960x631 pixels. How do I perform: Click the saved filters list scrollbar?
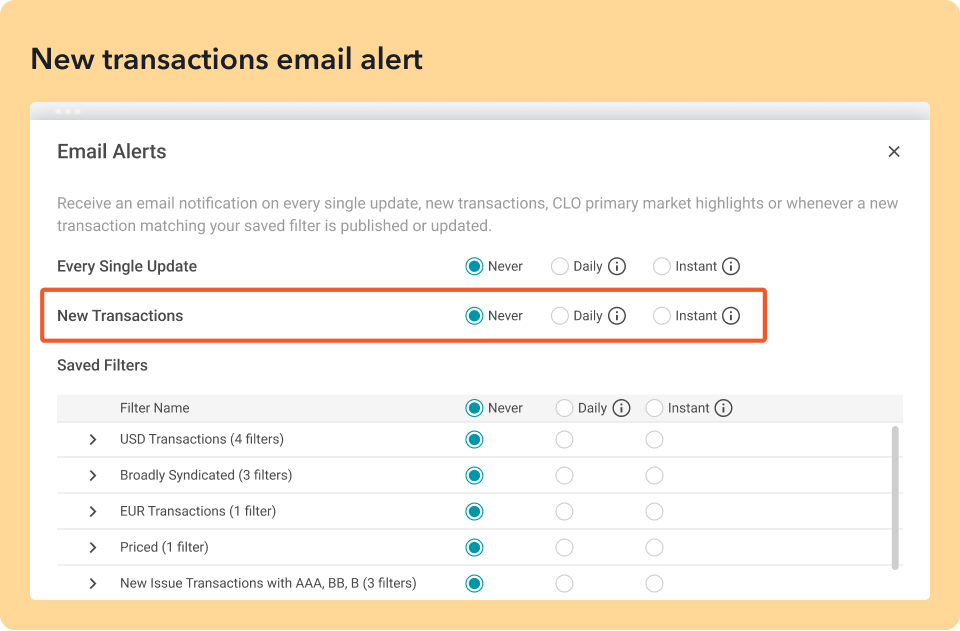click(x=894, y=497)
